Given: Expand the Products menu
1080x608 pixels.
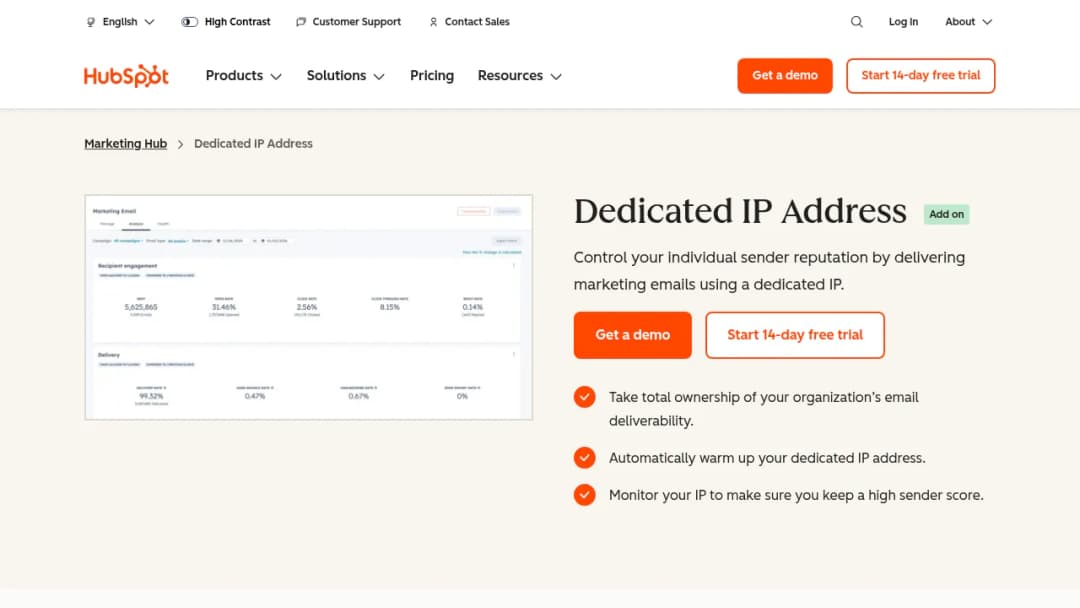Looking at the screenshot, I should [x=244, y=76].
